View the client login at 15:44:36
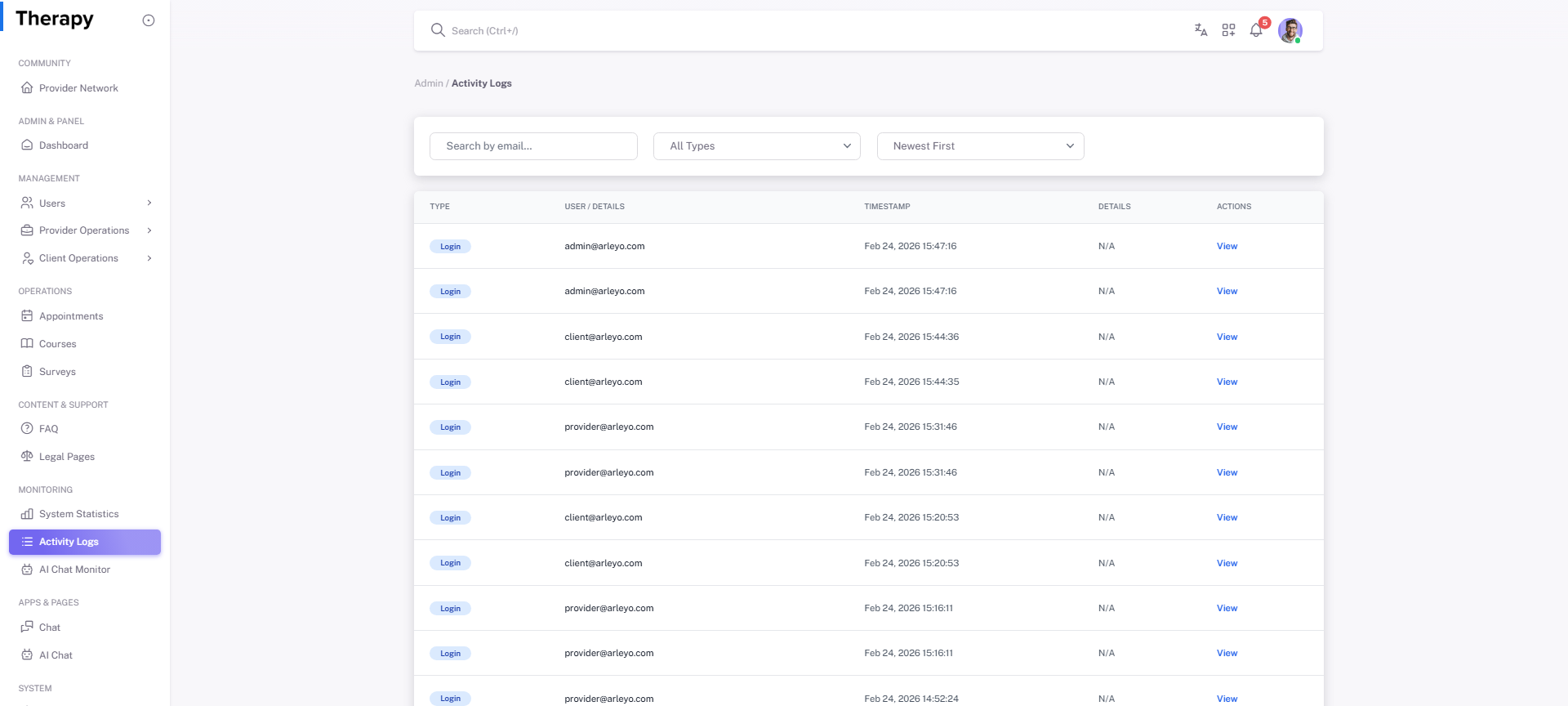Image resolution: width=1568 pixels, height=706 pixels. tap(1227, 337)
